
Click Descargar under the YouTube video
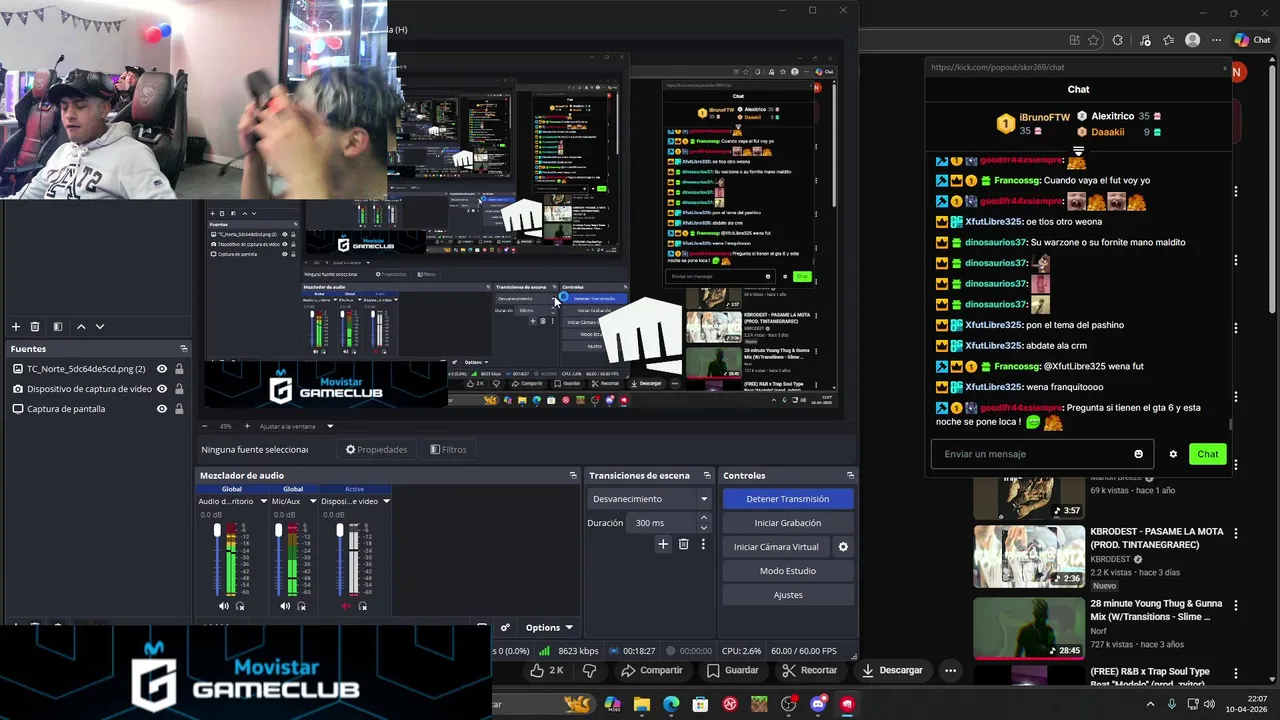point(892,670)
